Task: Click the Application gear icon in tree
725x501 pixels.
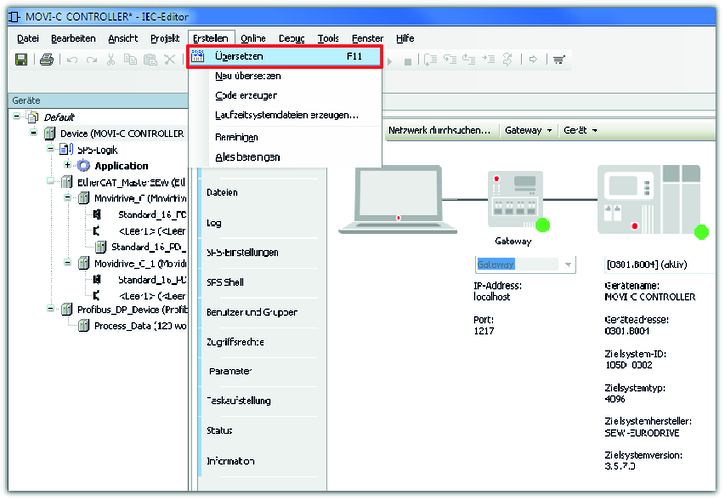Action: (x=84, y=166)
